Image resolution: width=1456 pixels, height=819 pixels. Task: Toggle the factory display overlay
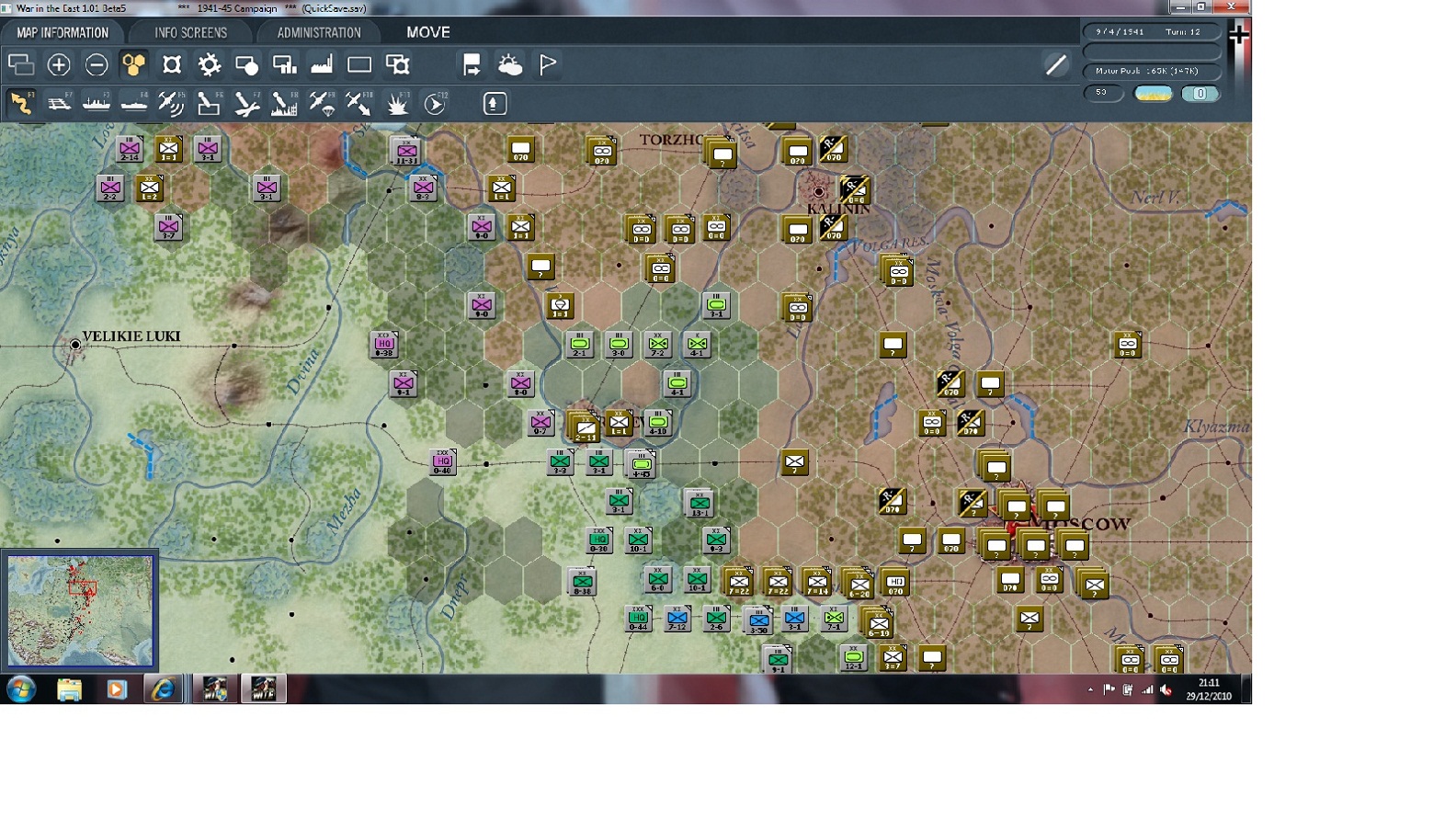coord(322,64)
